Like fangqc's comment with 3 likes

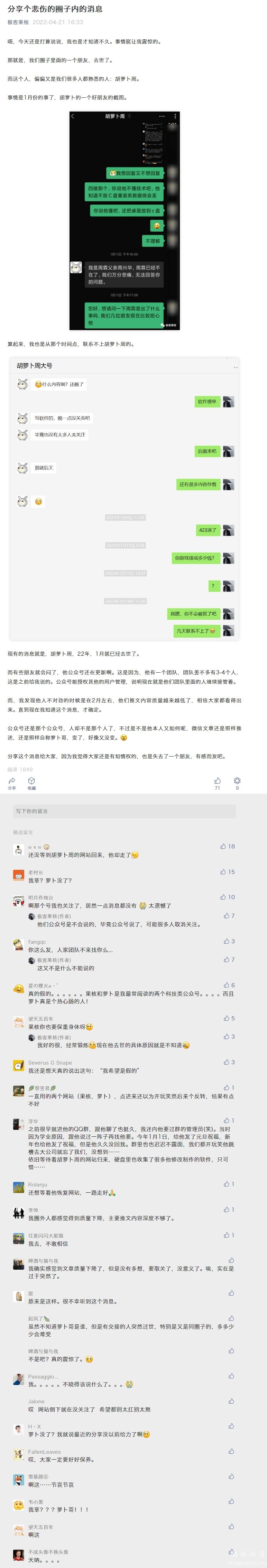(225, 941)
